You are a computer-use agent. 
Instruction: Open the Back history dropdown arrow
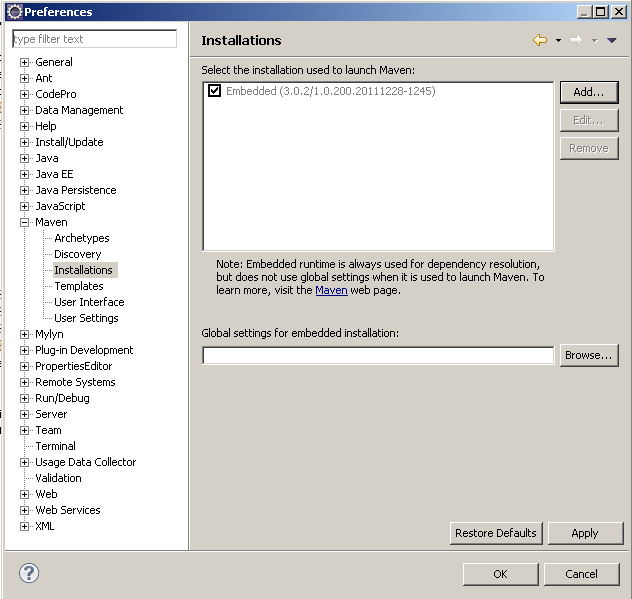pos(558,40)
